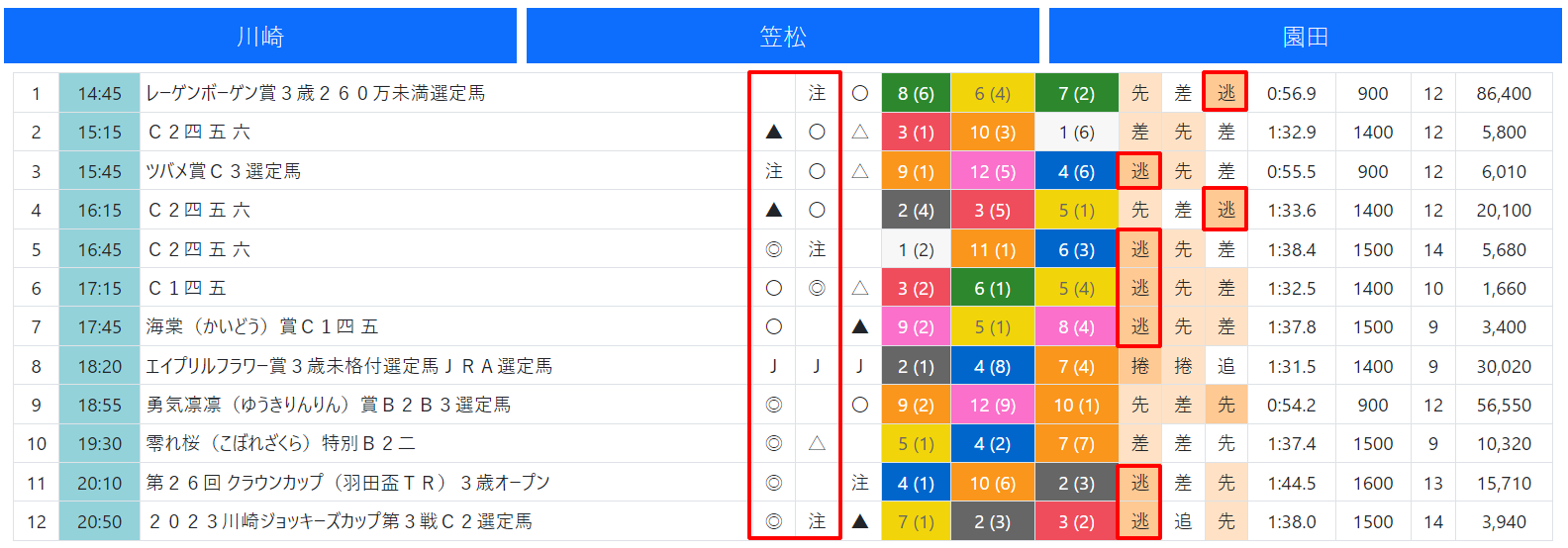The width and height of the screenshot is (1568, 548).
Task: Switch to the 川崎 racecourse tab
Action: pos(260,37)
